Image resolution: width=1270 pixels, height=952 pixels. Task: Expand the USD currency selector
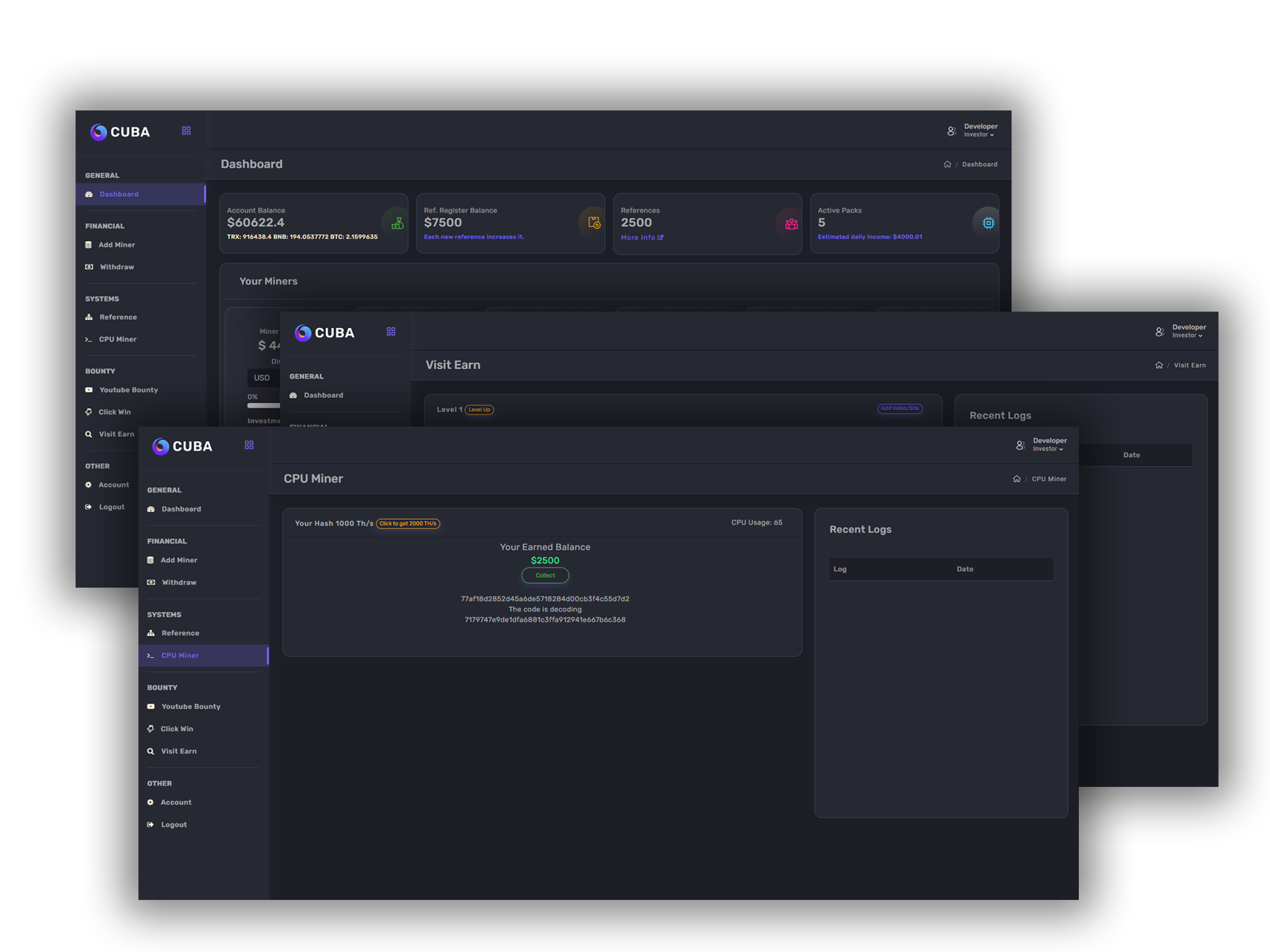[262, 378]
